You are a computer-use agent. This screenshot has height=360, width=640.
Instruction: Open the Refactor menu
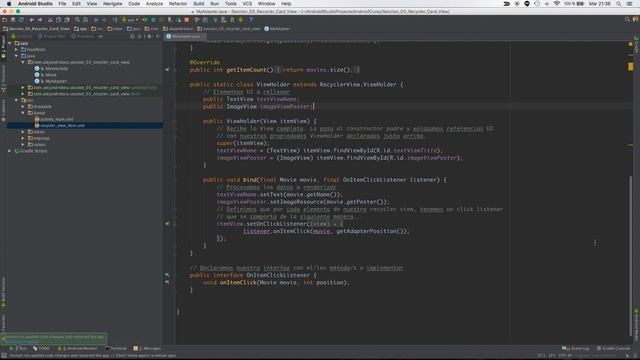pyautogui.click(x=178, y=4)
